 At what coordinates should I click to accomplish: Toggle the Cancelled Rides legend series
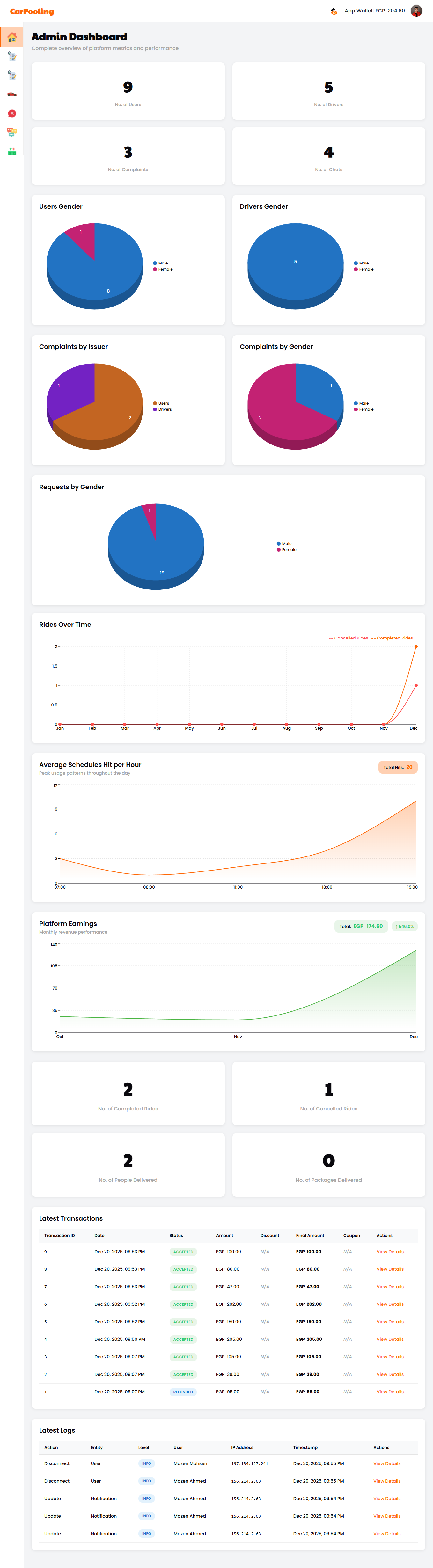pyautogui.click(x=349, y=638)
